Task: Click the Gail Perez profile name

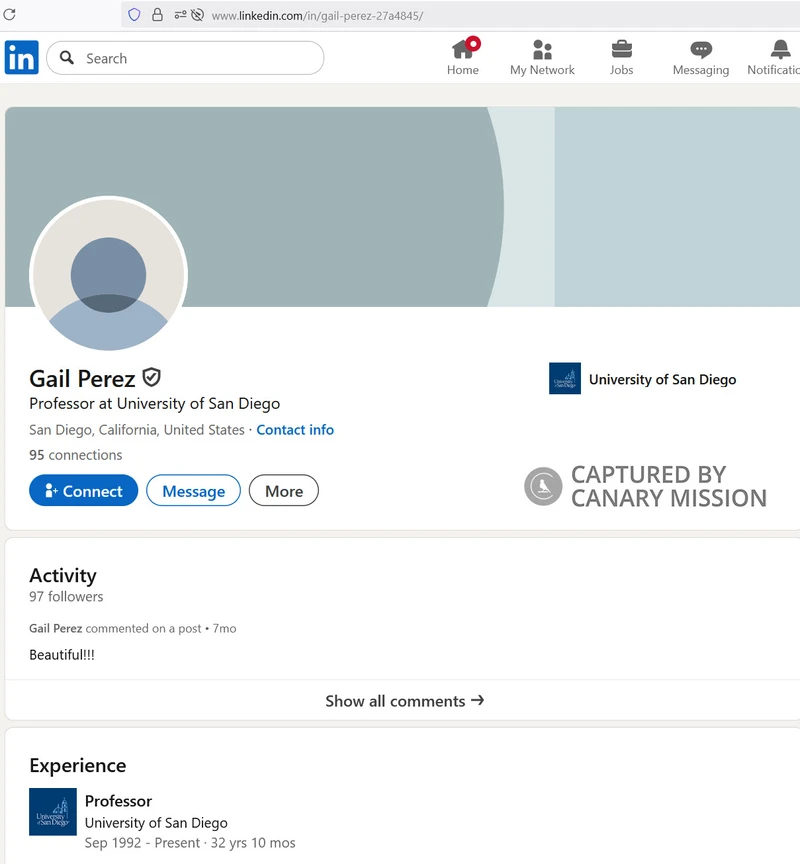Action: pos(82,379)
